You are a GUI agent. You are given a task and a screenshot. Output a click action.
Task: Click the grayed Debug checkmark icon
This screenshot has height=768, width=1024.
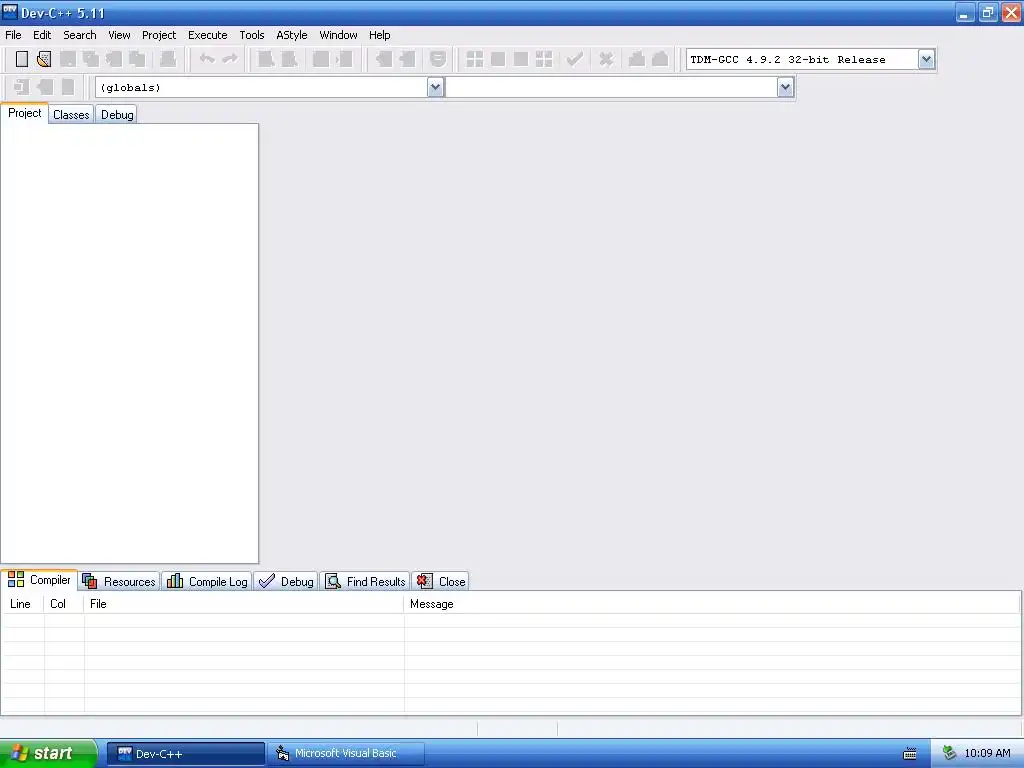click(575, 59)
